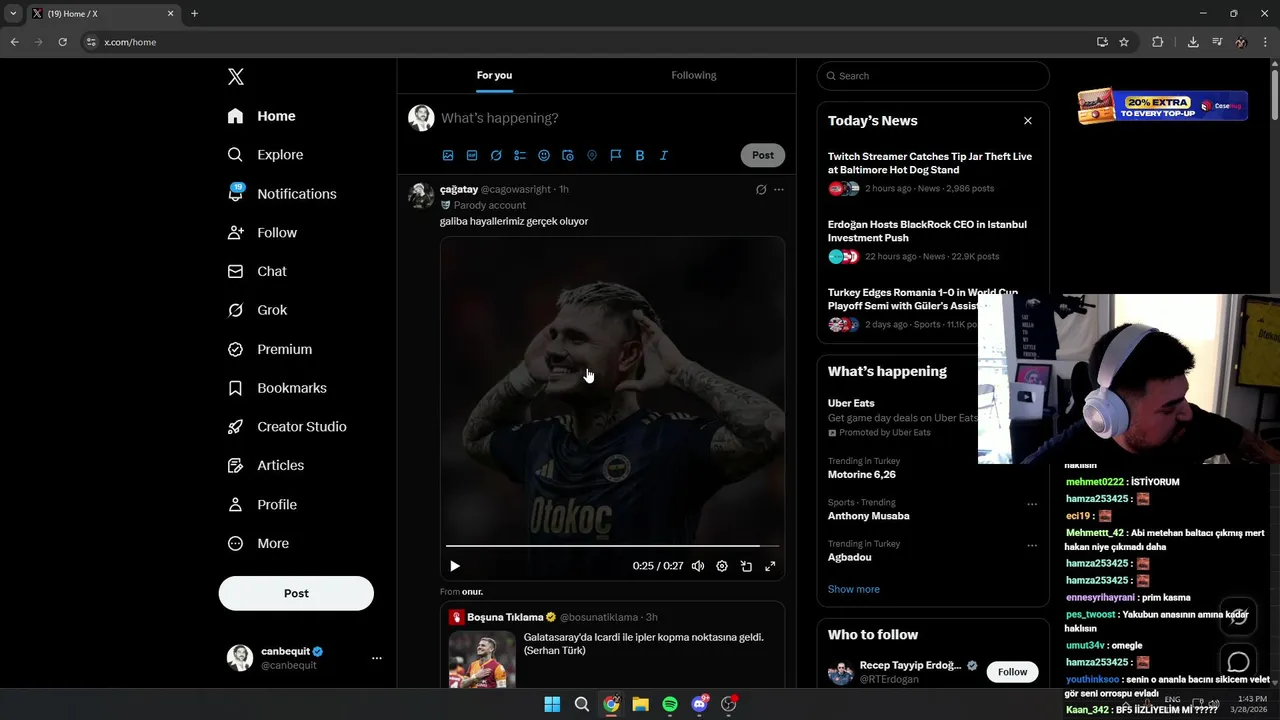This screenshot has height=720, width=1280.
Task: Tag a location in the post
Action: (592, 155)
